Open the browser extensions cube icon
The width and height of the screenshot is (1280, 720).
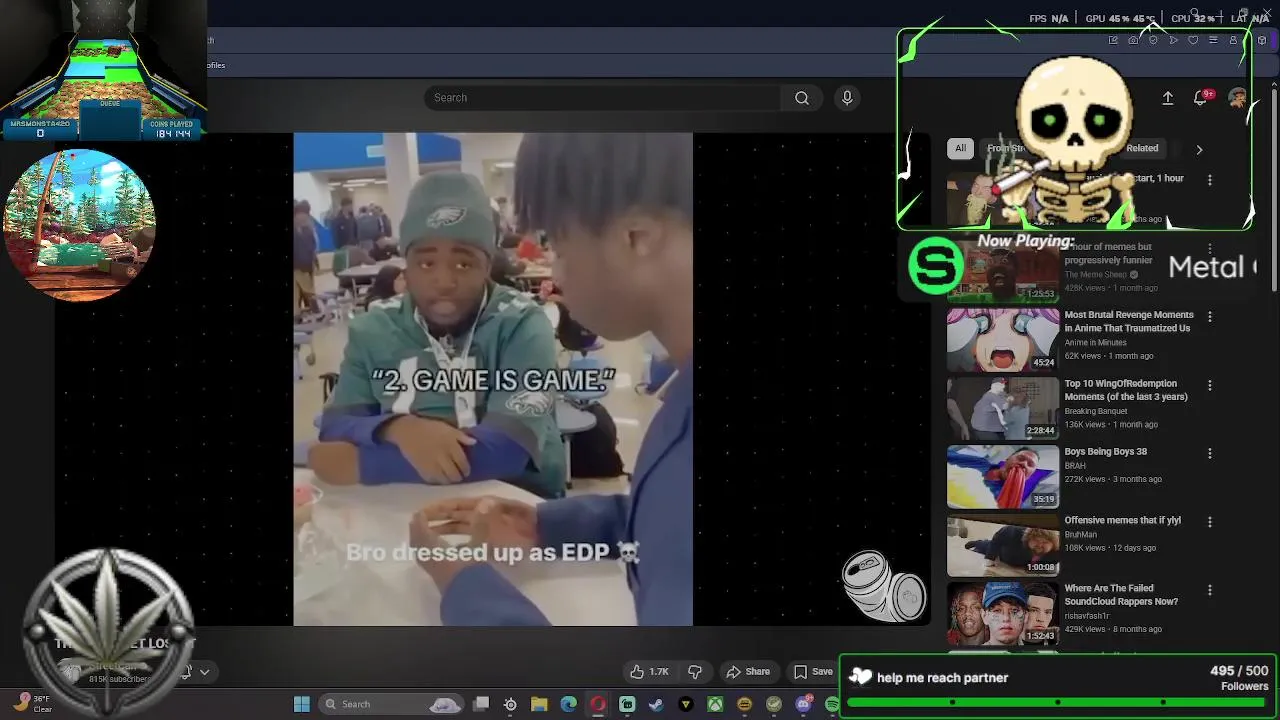click(x=1262, y=40)
